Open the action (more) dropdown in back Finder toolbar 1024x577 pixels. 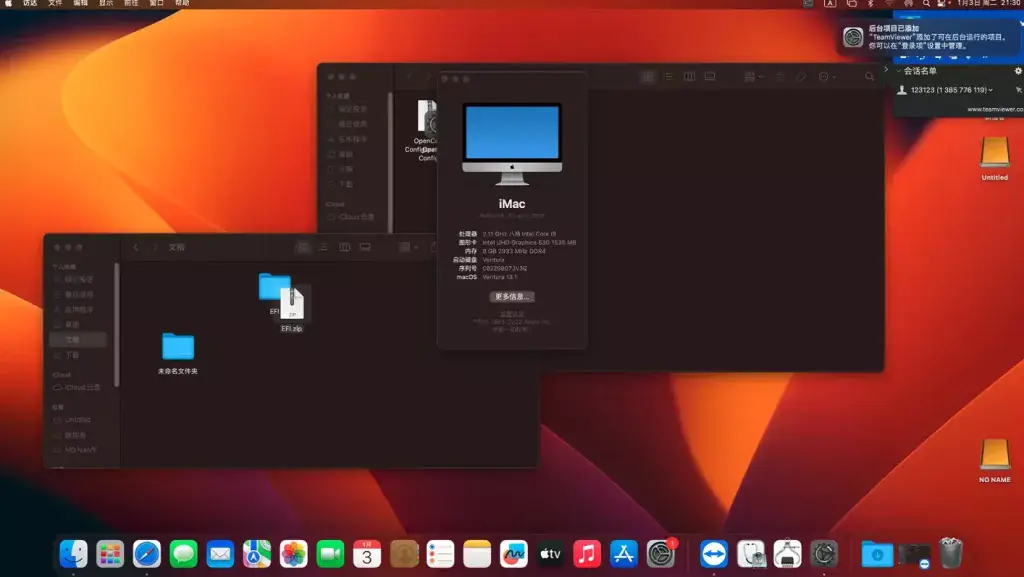[x=827, y=77]
